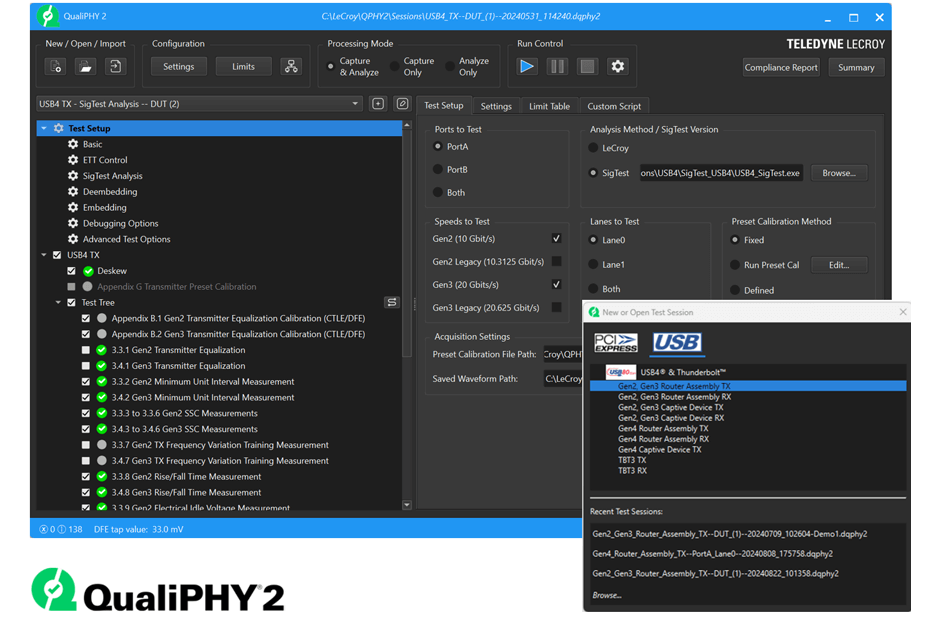Viewport: 940px width, 627px height.
Task: Switch to the Custom Script tab
Action: coord(614,106)
